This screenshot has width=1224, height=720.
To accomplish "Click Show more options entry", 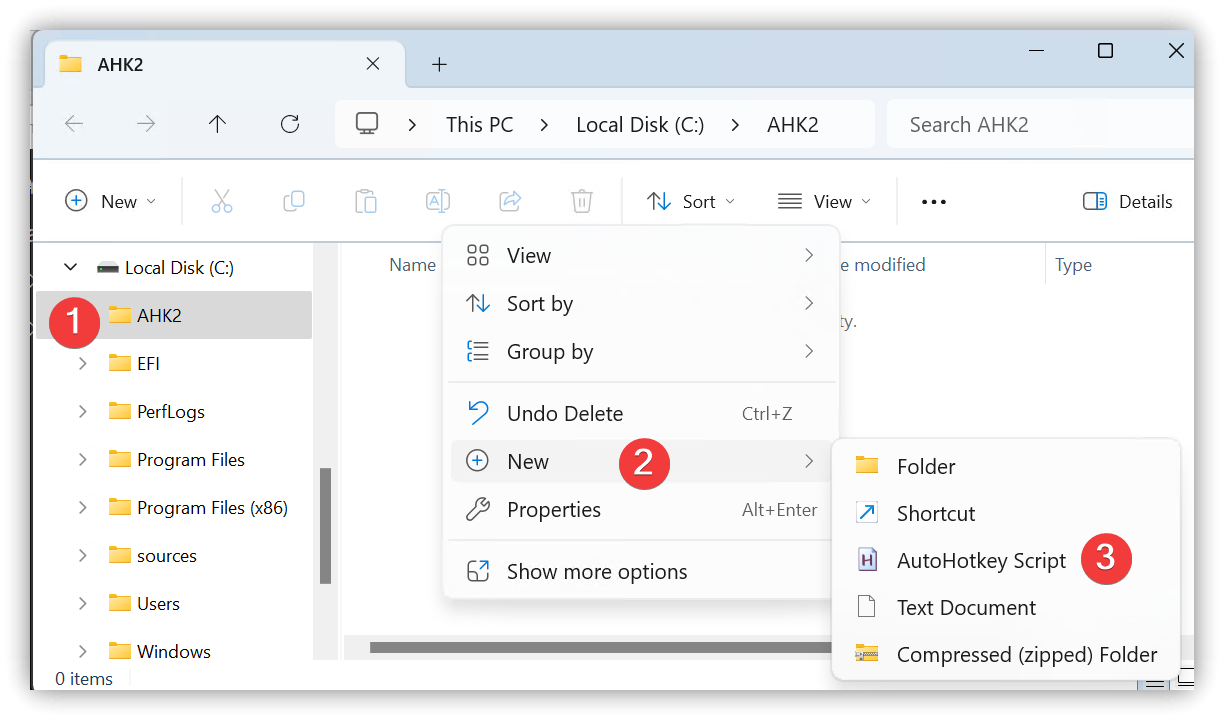I will [x=640, y=572].
